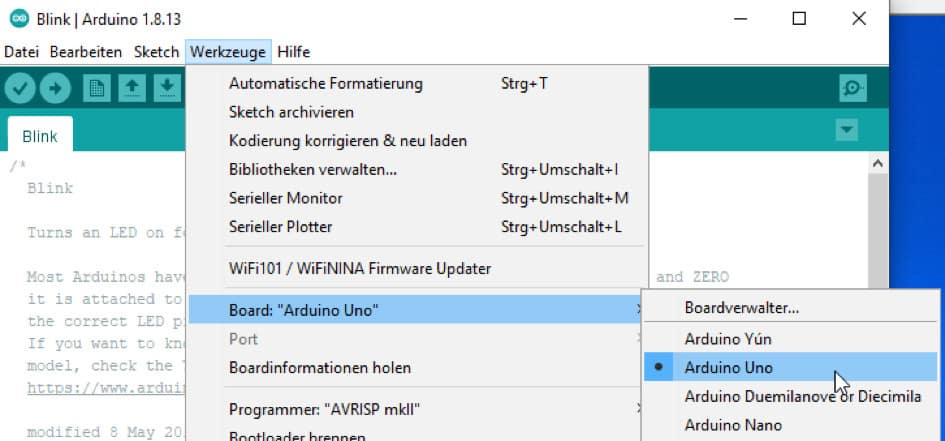Select Kodierung korrigieren & neu laden
Screen dimensions: 945x441
tap(417, 141)
